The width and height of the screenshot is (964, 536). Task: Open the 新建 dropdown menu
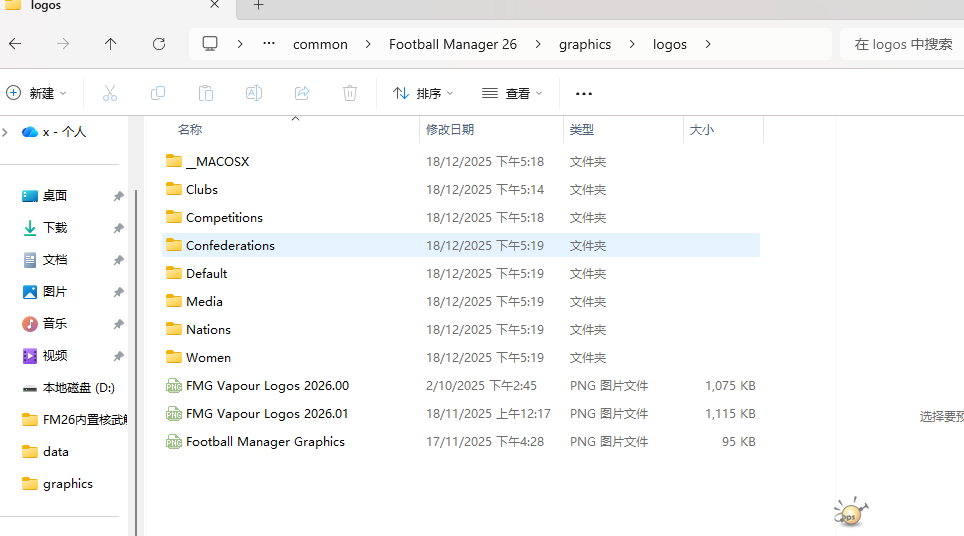37,93
